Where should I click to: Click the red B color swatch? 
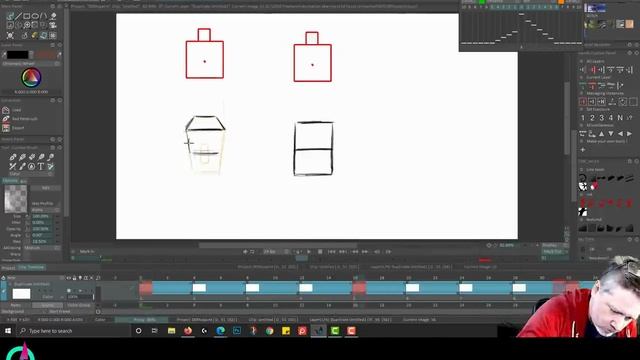click(44, 54)
